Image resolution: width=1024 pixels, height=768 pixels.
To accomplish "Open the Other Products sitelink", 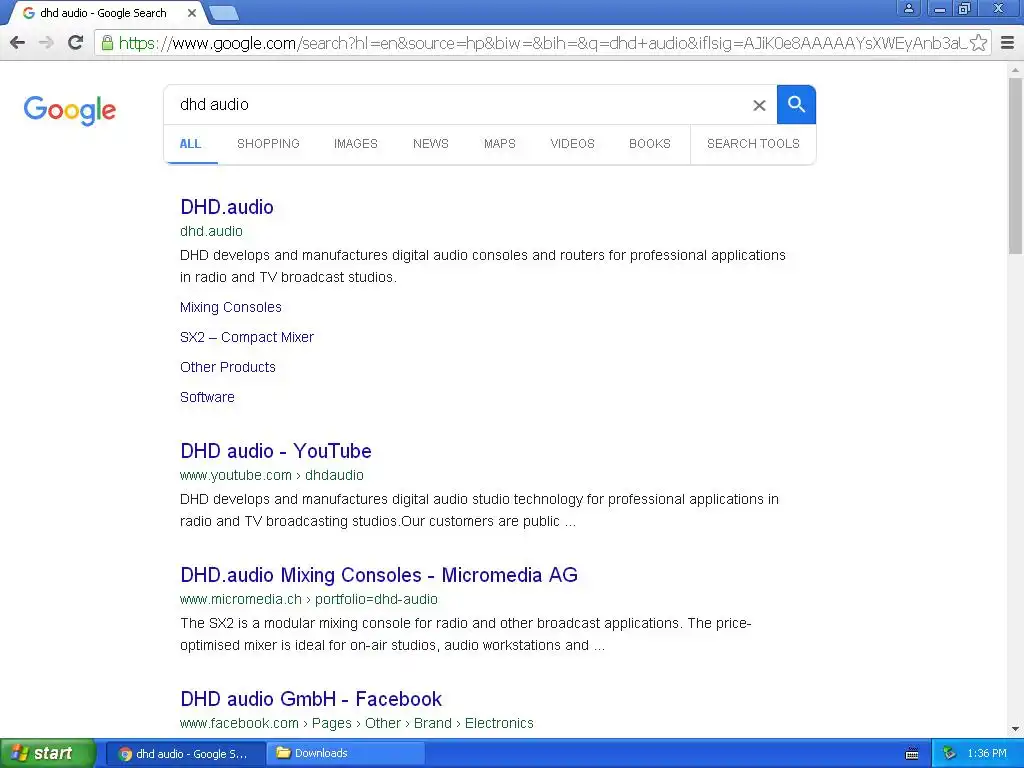I will (x=228, y=367).
